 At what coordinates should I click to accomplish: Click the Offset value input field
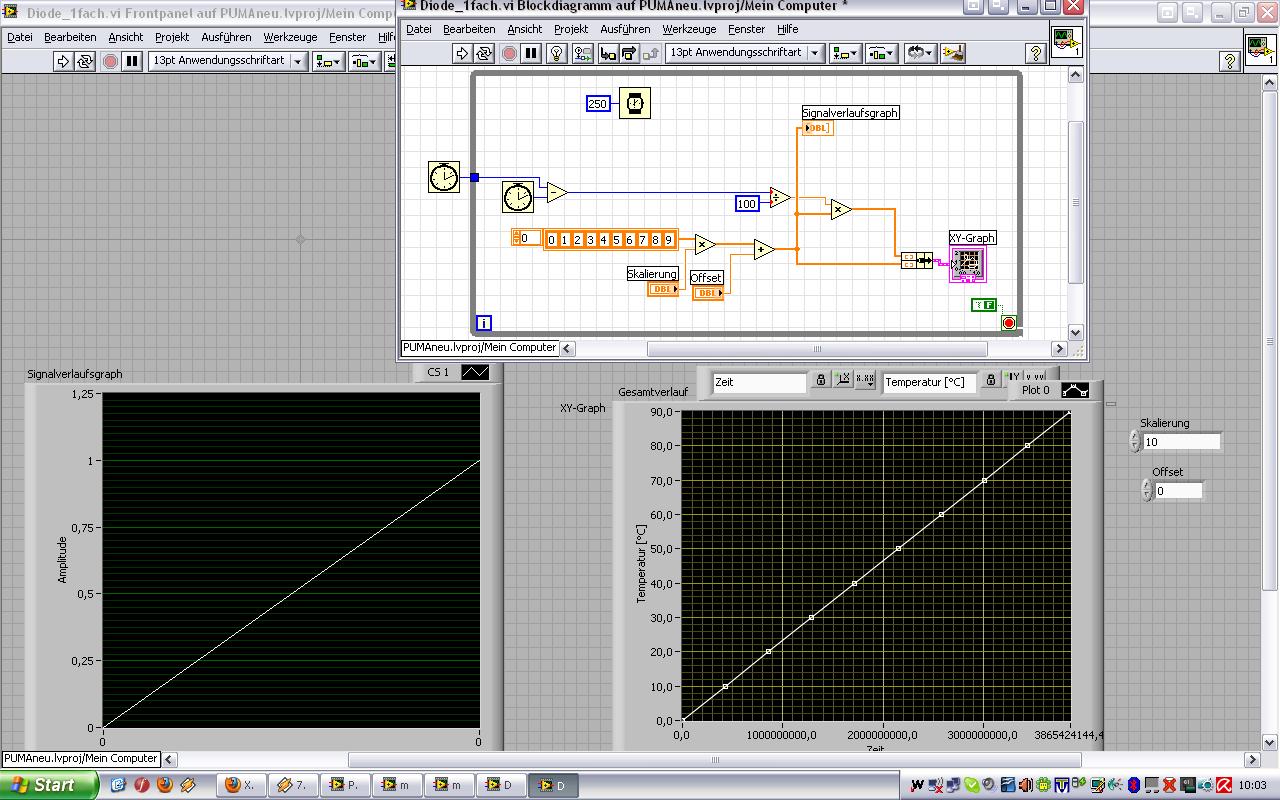[1178, 491]
